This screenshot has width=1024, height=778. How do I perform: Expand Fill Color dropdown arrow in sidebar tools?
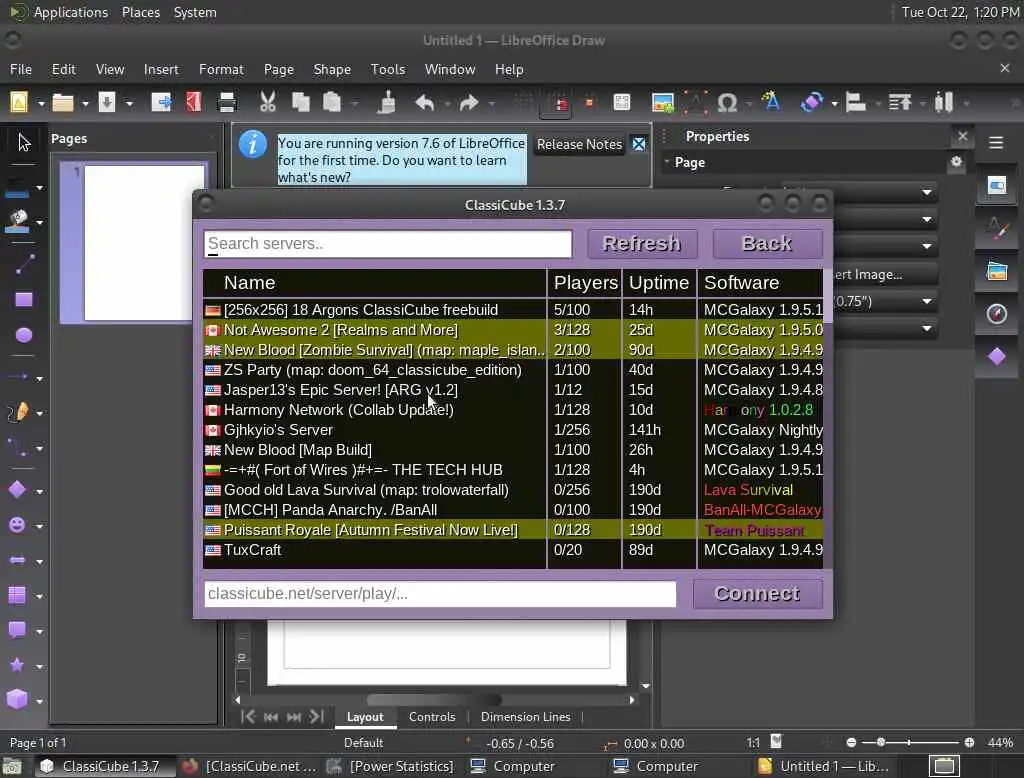click(40, 223)
